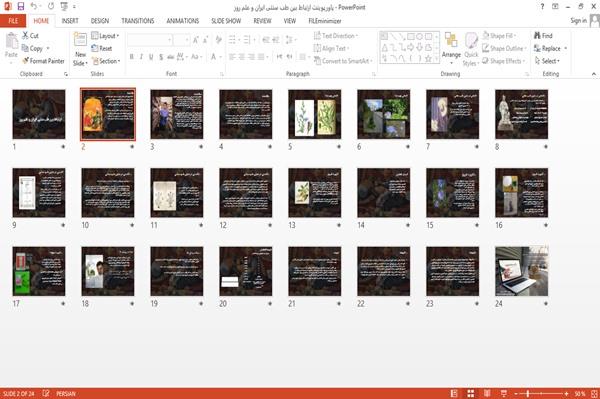Open the Font dialog launcher
600x399 pixels.
coord(222,74)
